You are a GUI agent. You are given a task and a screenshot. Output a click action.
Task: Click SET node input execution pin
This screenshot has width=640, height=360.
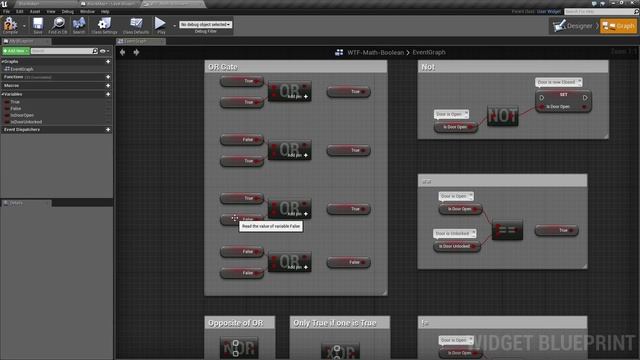[542, 98]
